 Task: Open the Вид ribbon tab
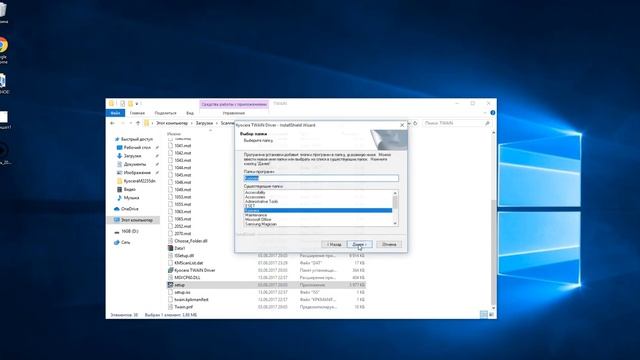190,113
